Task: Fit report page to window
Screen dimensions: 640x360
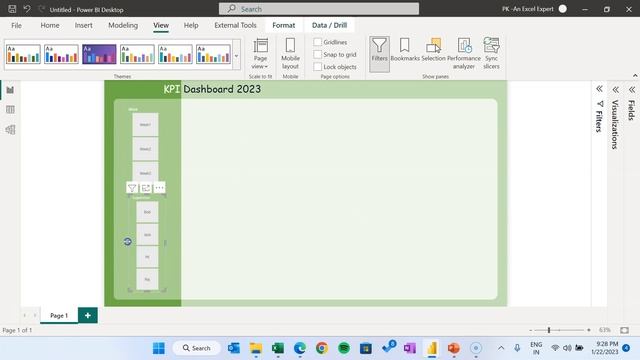Action: point(624,330)
